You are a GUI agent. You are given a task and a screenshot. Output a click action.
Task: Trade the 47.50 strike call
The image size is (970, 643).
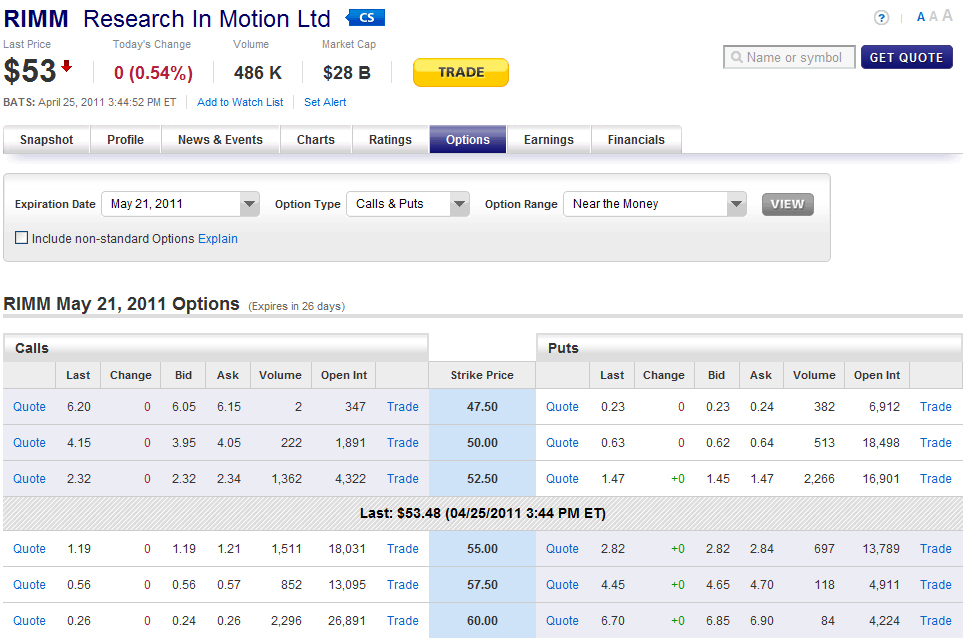pyautogui.click(x=403, y=407)
